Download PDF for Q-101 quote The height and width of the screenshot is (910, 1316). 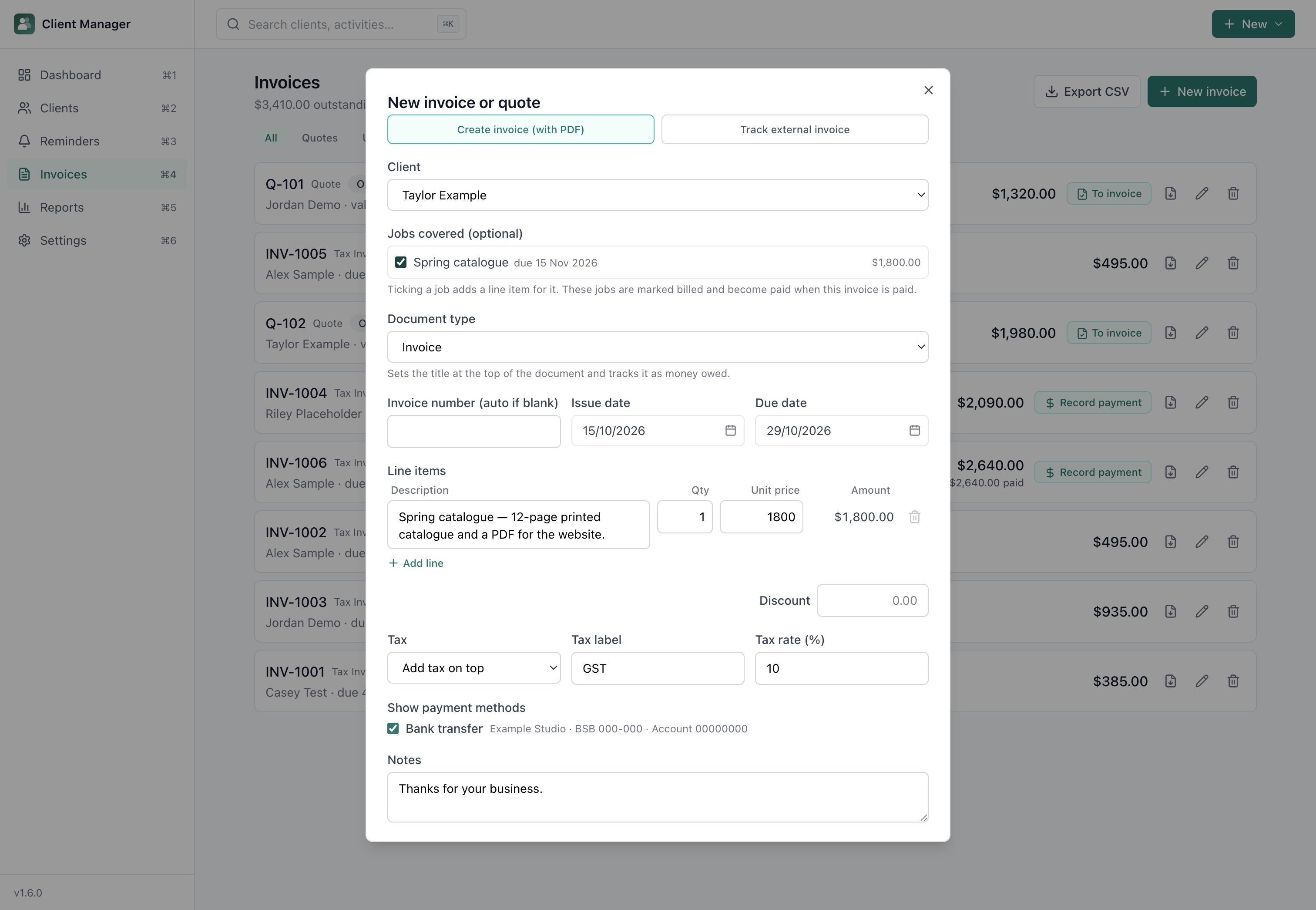(x=1170, y=194)
